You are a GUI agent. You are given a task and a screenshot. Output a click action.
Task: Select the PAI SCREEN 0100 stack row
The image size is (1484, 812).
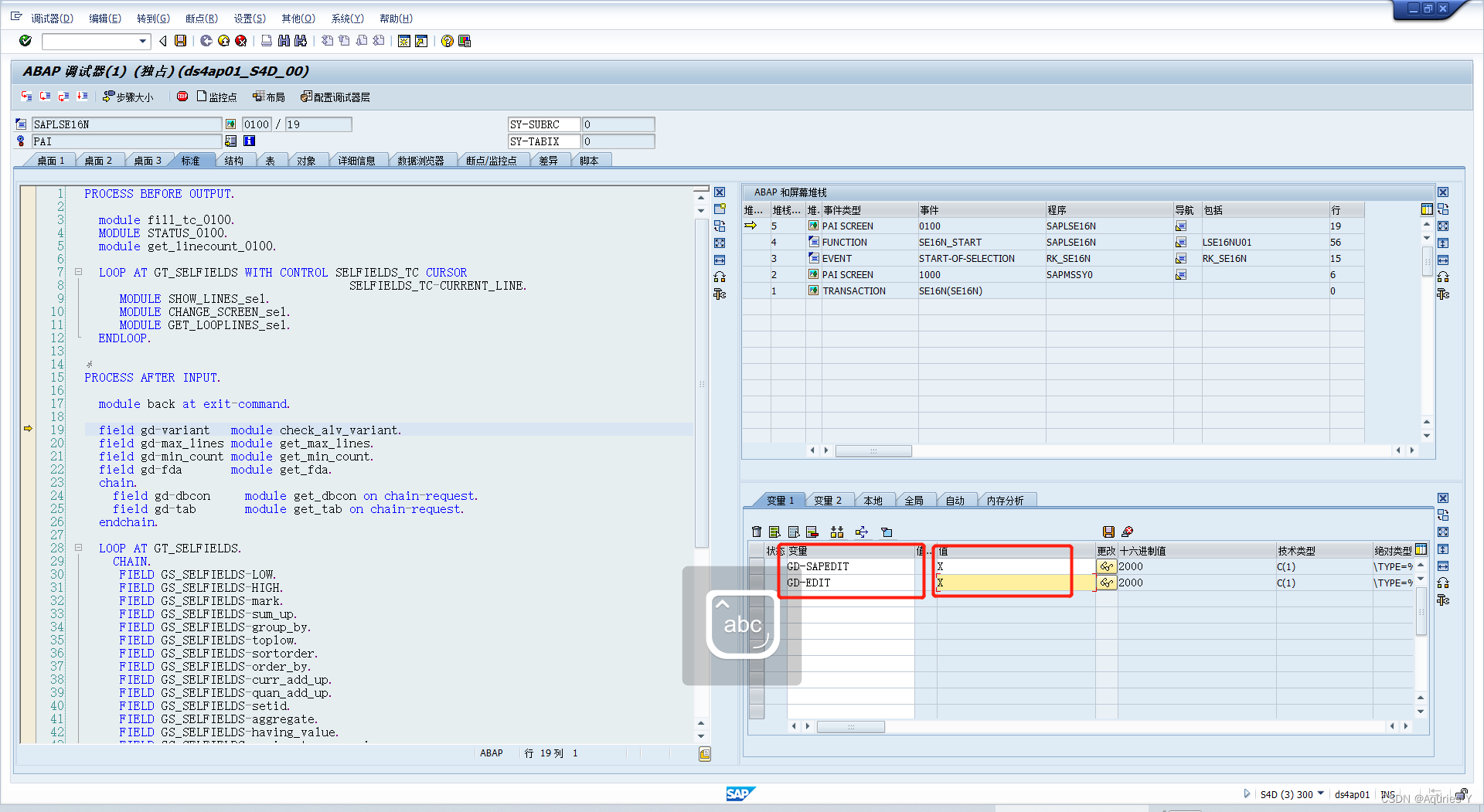[1053, 226]
